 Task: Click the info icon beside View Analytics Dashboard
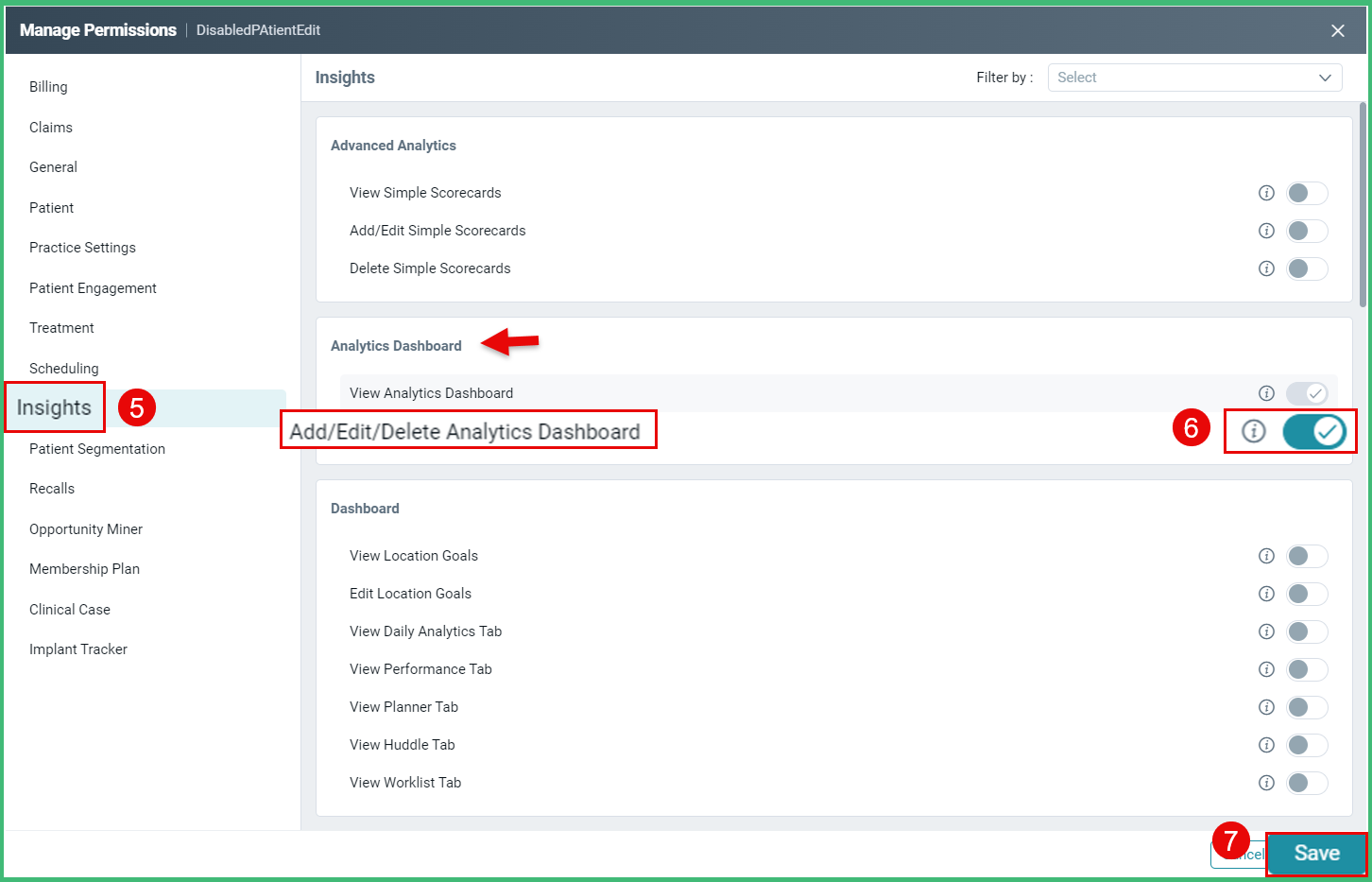pos(1266,393)
